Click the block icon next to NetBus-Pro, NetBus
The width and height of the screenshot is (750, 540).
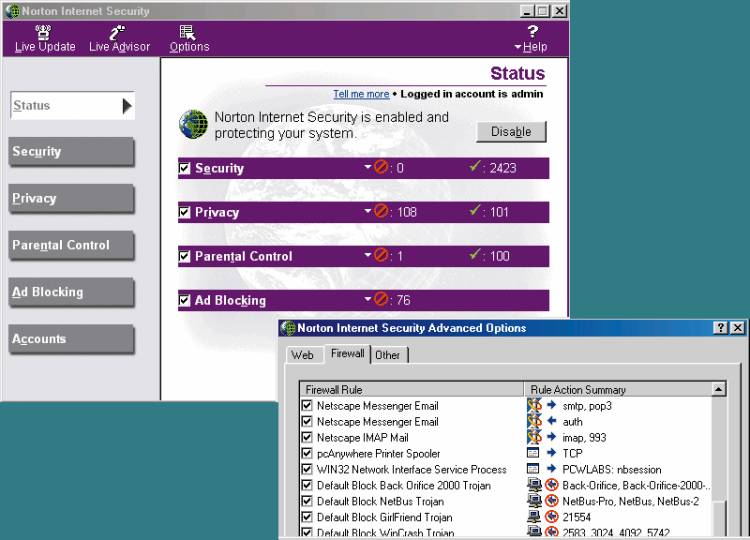552,501
